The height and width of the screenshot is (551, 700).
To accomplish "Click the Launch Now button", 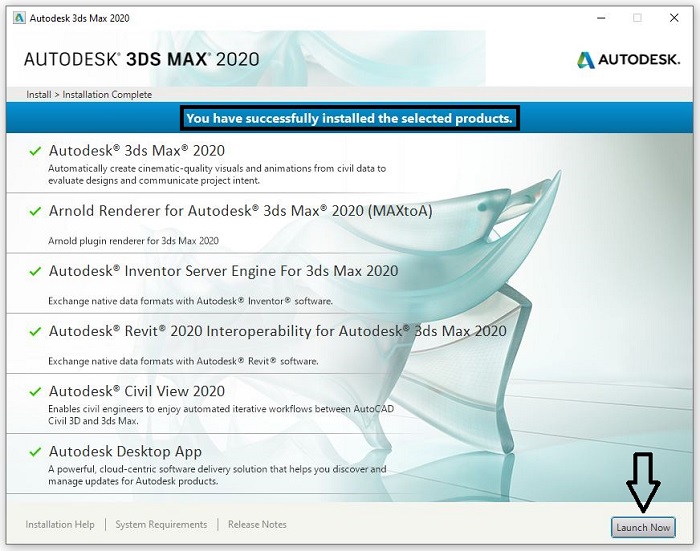I will click(643, 527).
